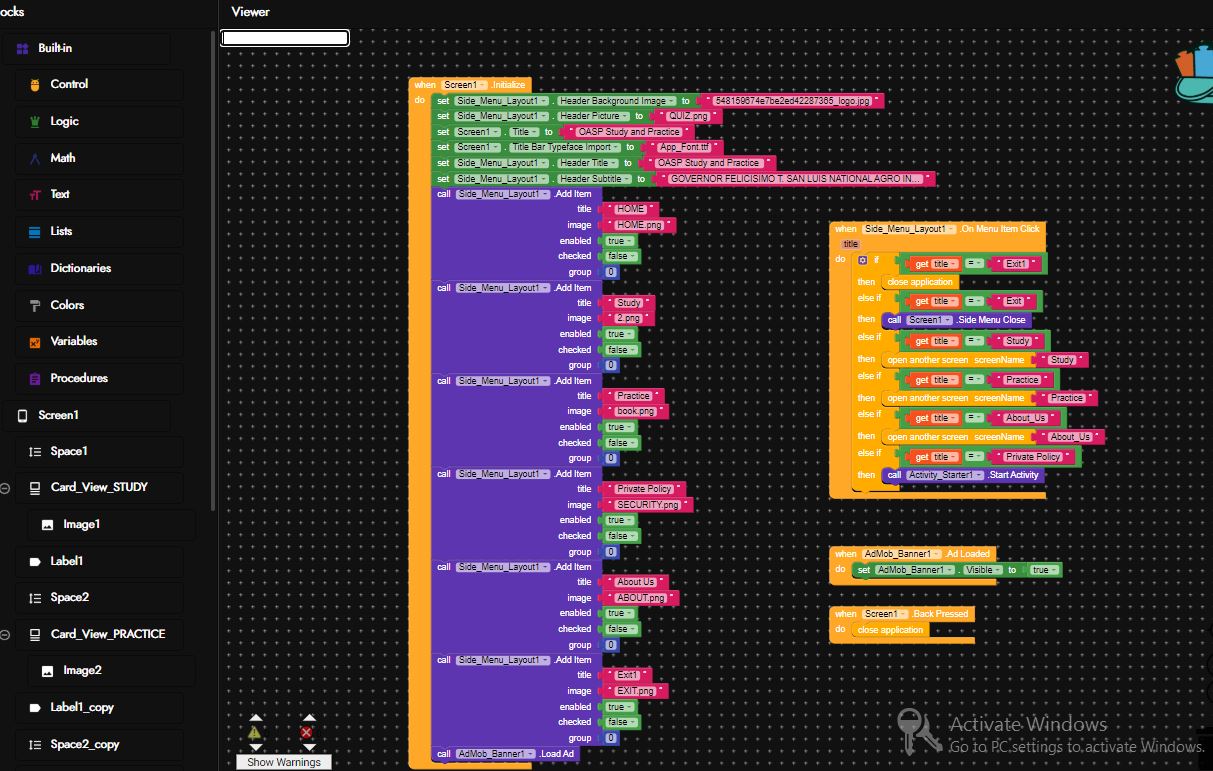Collapse the Card_View_PRACTICE tree node
The image size is (1213, 771).
click(5, 634)
